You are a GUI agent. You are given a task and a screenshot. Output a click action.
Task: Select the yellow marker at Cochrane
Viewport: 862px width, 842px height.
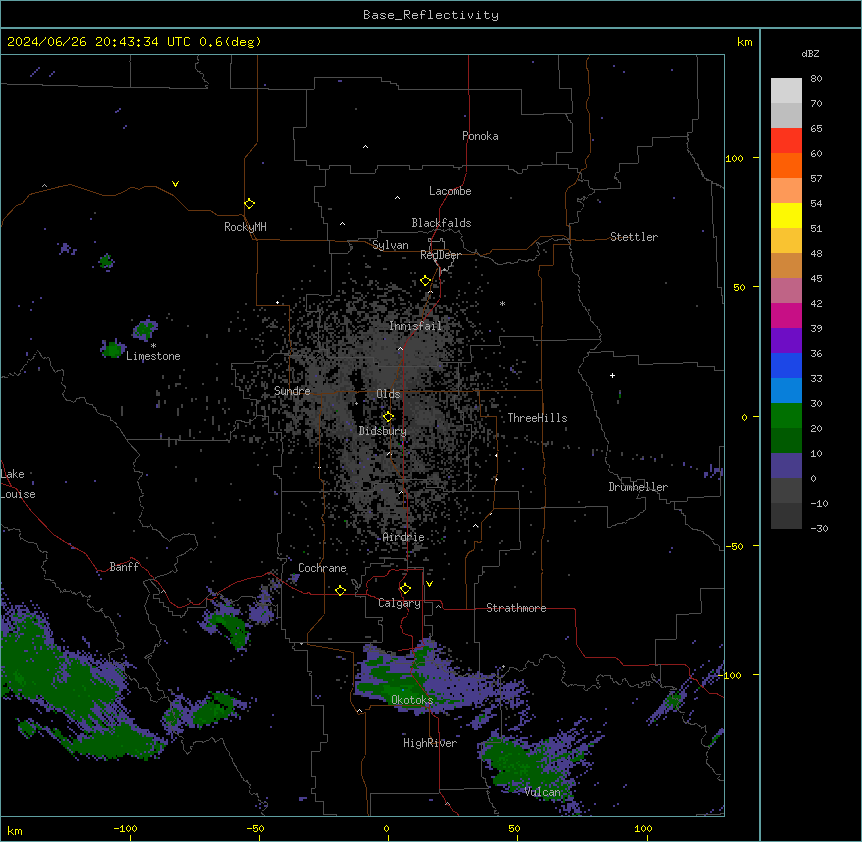coord(340,590)
